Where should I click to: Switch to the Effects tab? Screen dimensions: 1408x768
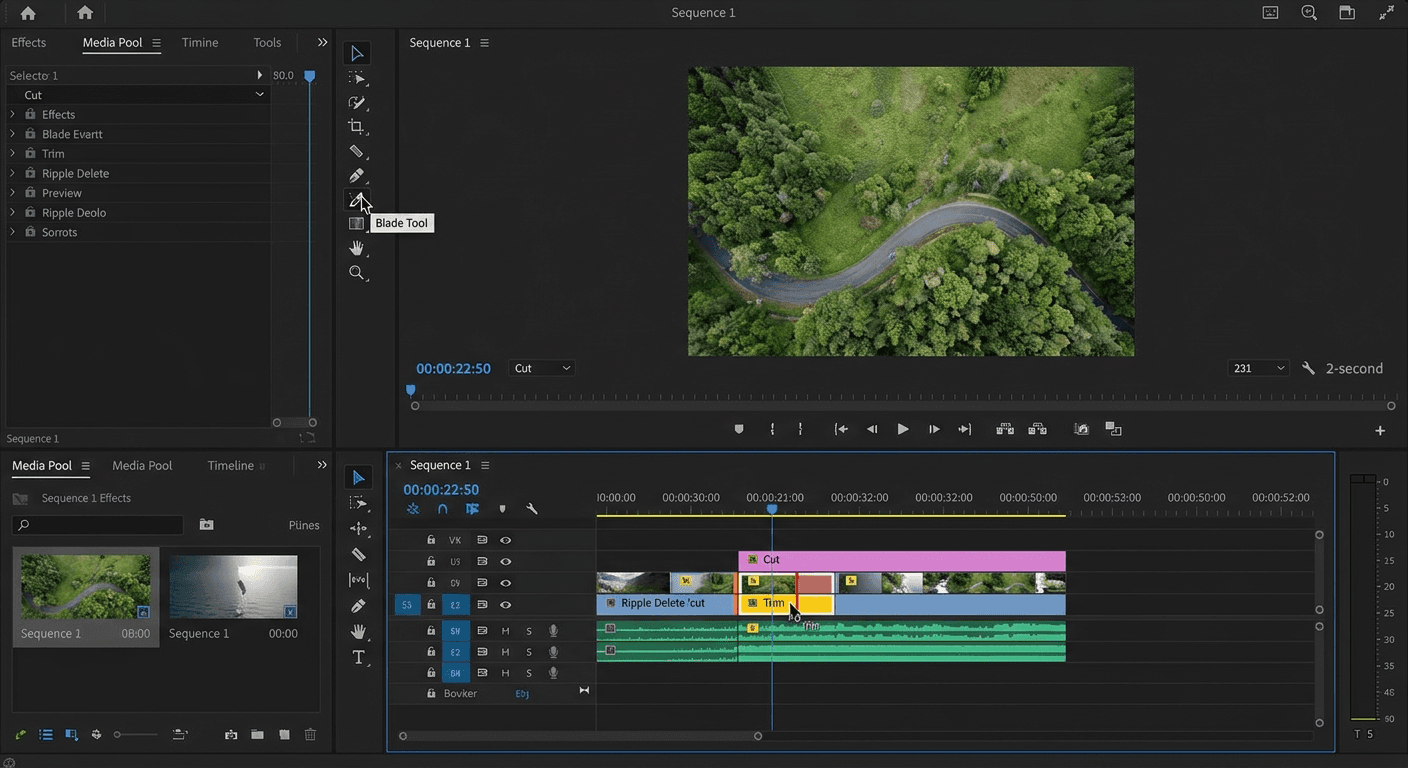(x=28, y=42)
